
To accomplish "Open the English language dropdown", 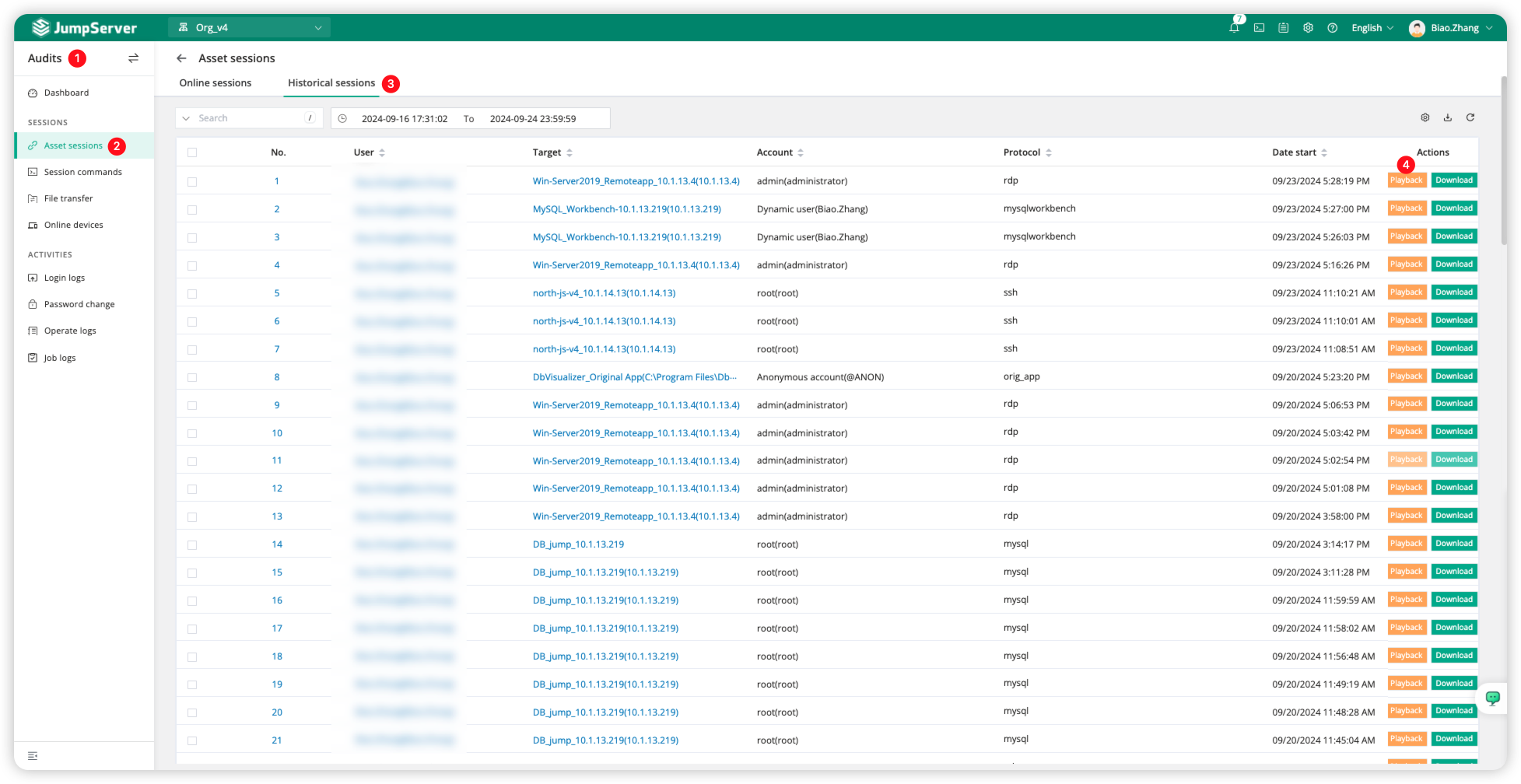I will (x=1372, y=28).
